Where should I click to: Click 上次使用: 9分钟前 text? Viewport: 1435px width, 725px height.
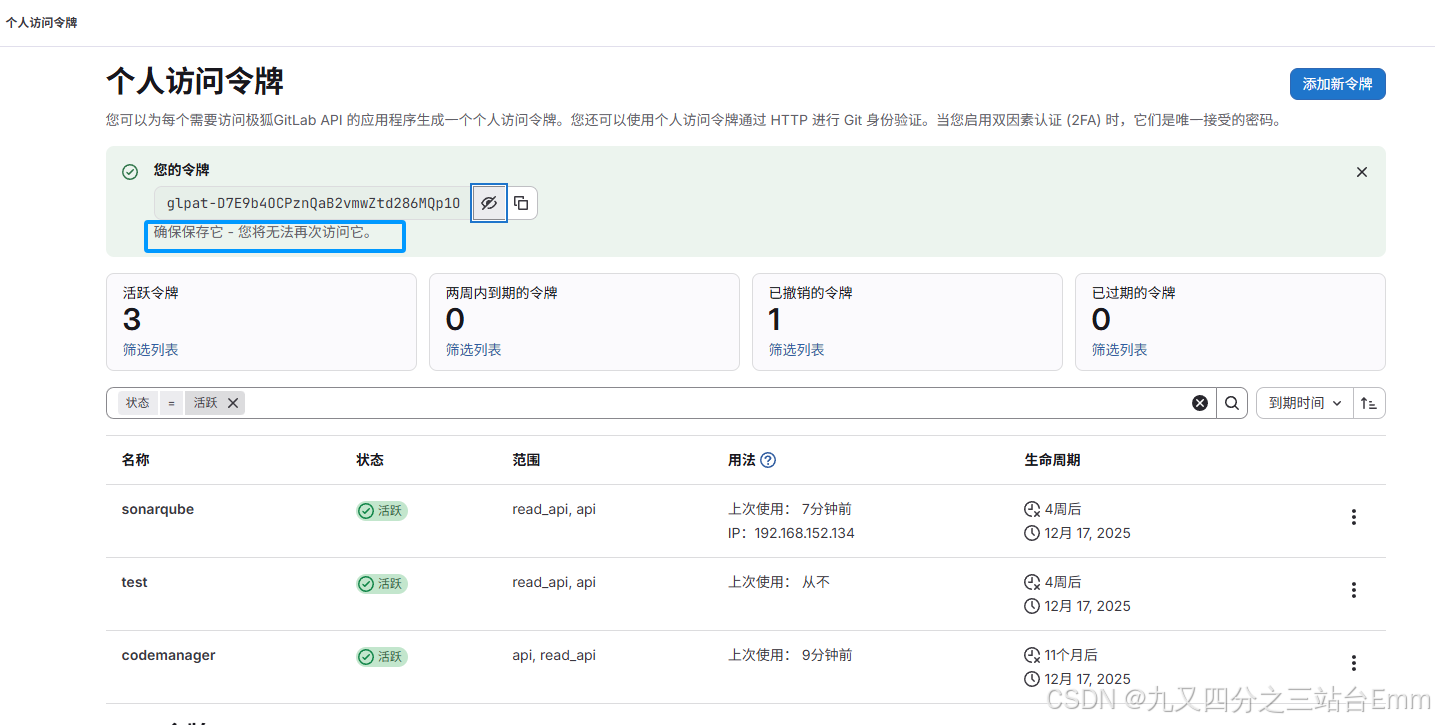point(790,655)
